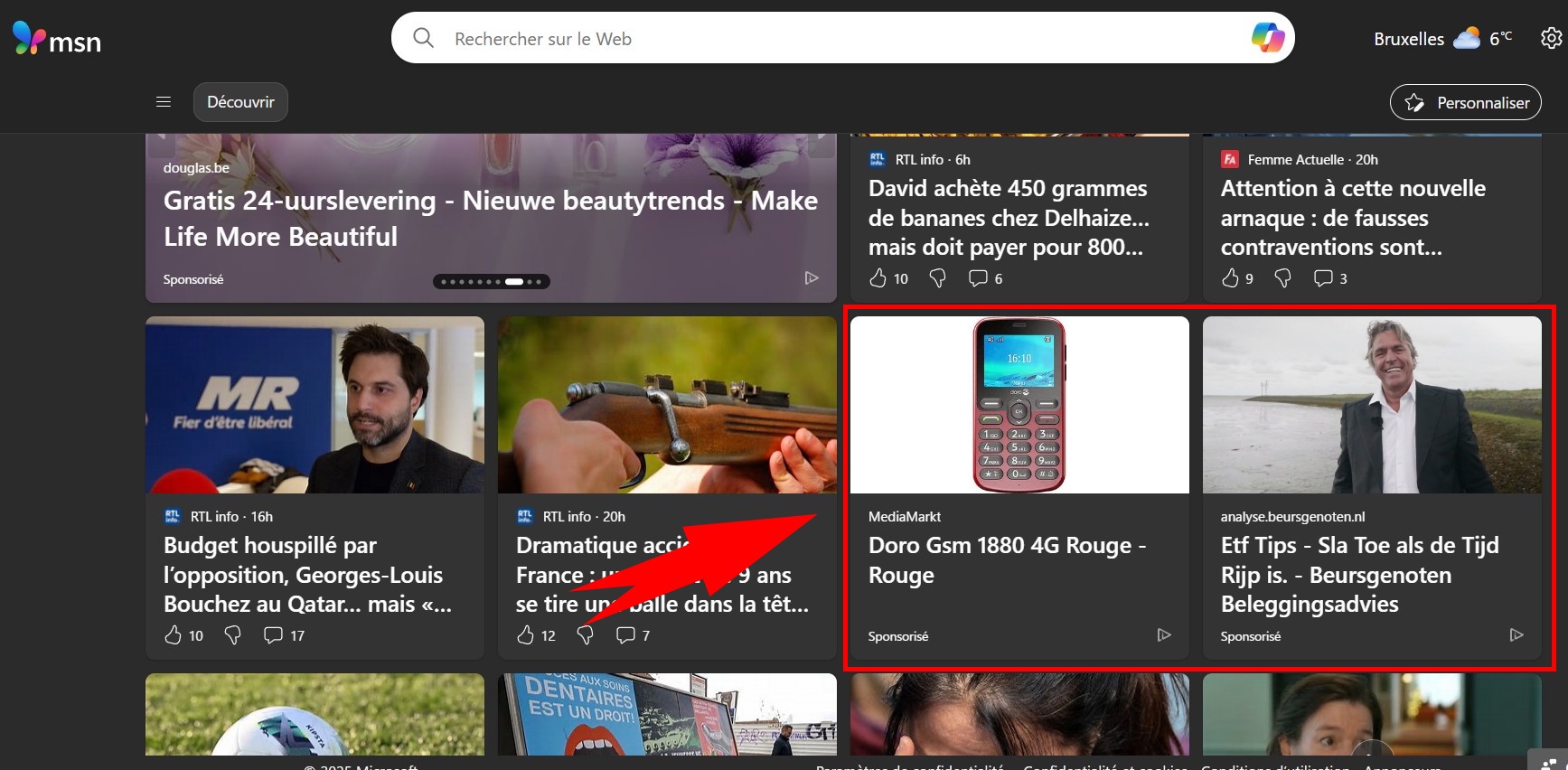Open the settings gear icon
The height and width of the screenshot is (770, 1568).
point(1552,38)
